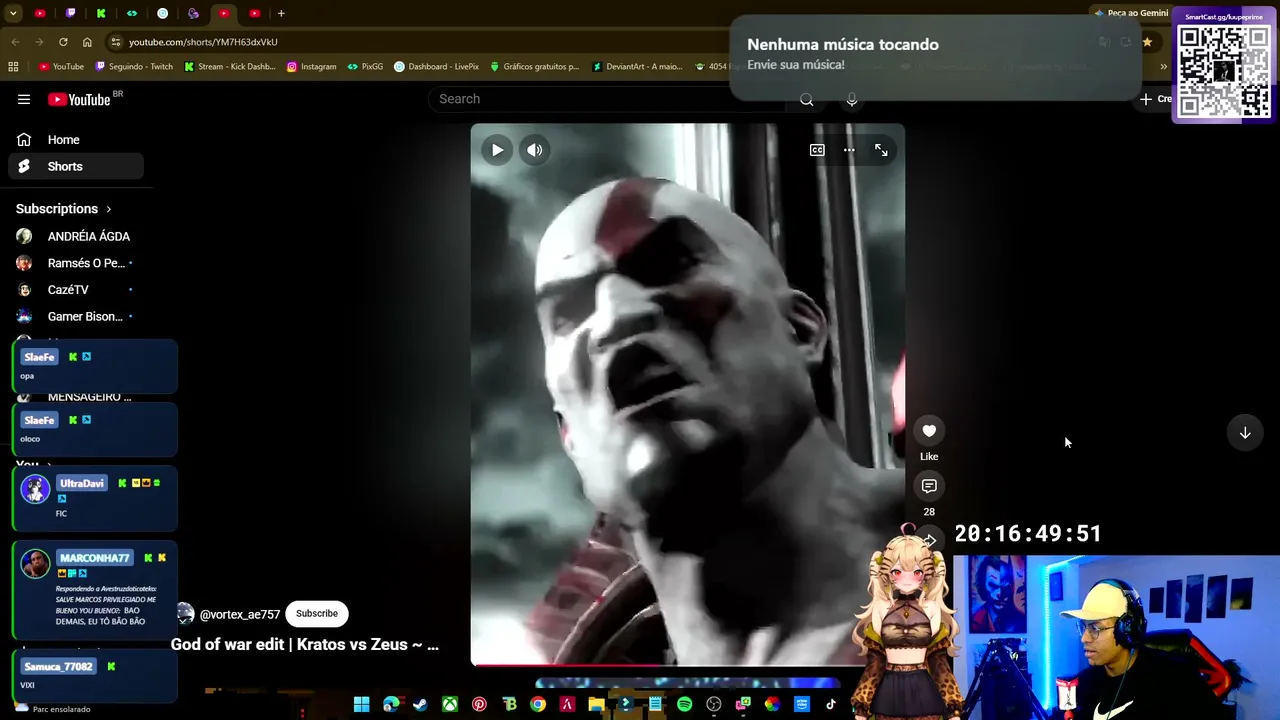Open Xbox app from the taskbar

click(x=450, y=704)
